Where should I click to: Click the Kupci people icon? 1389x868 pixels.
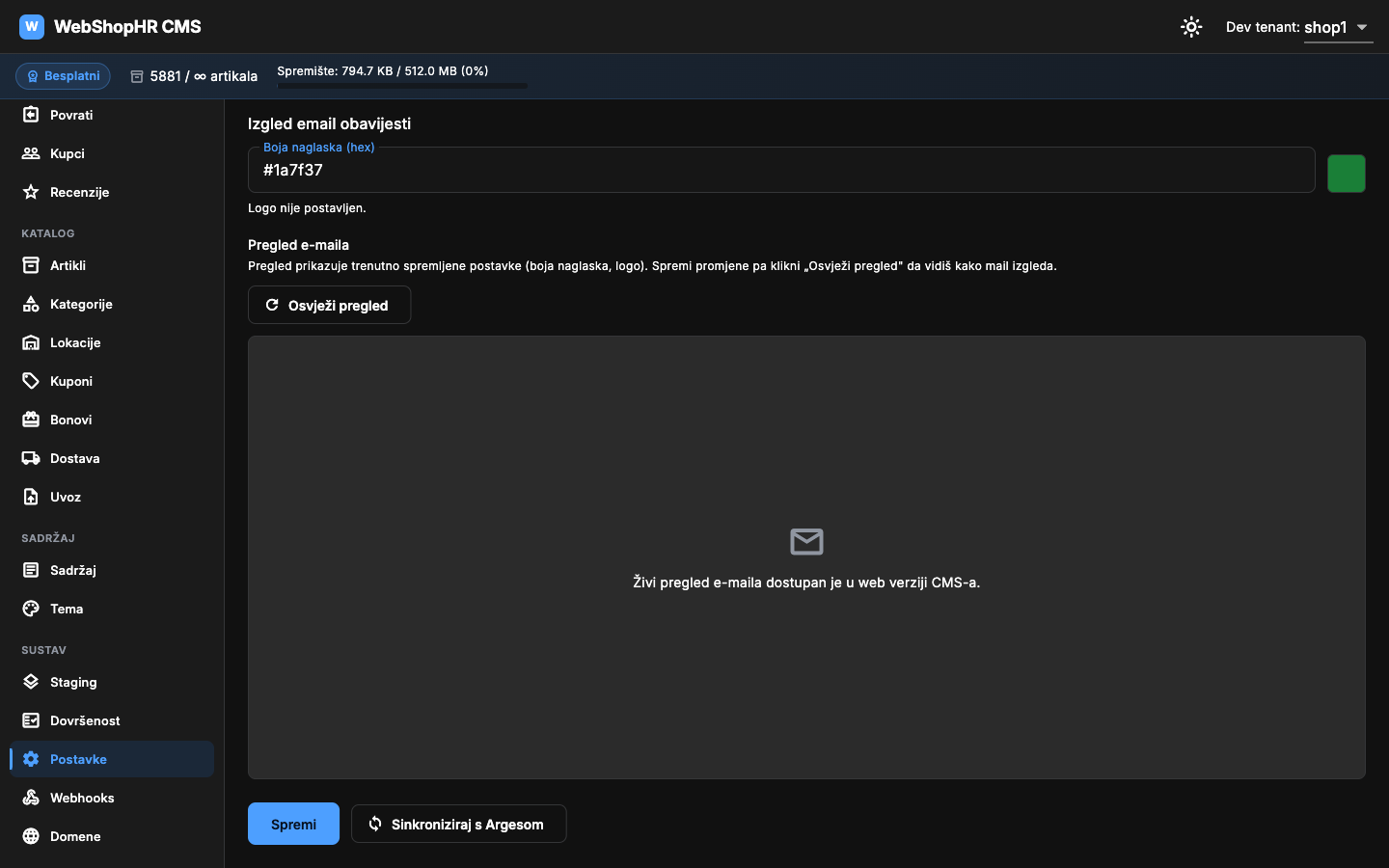31,153
